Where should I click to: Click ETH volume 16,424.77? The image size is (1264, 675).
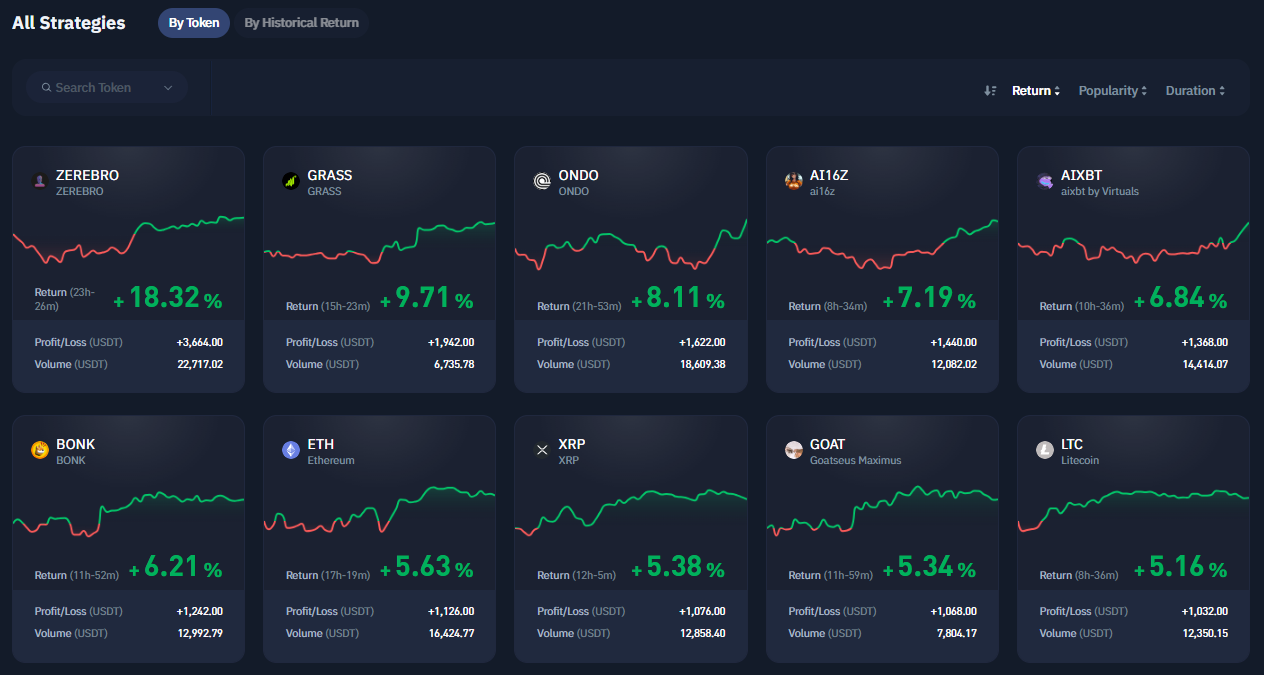[x=450, y=633]
